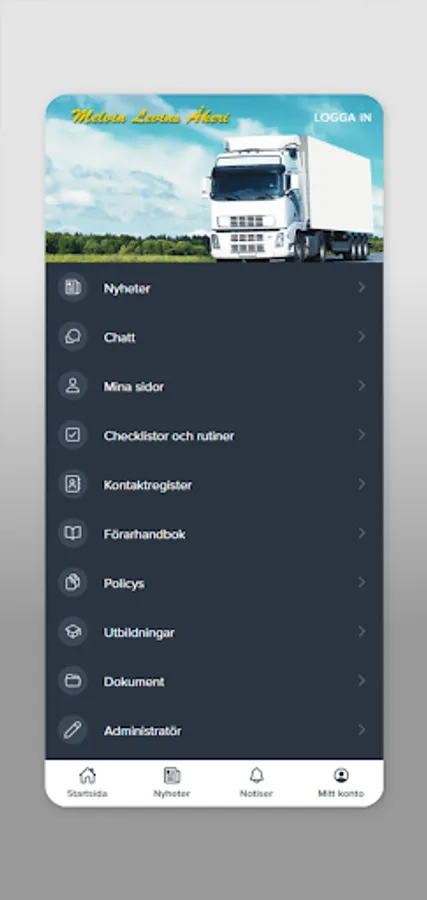Tap the Förarhandbok open book icon
This screenshot has height=900, width=427.
click(73, 533)
